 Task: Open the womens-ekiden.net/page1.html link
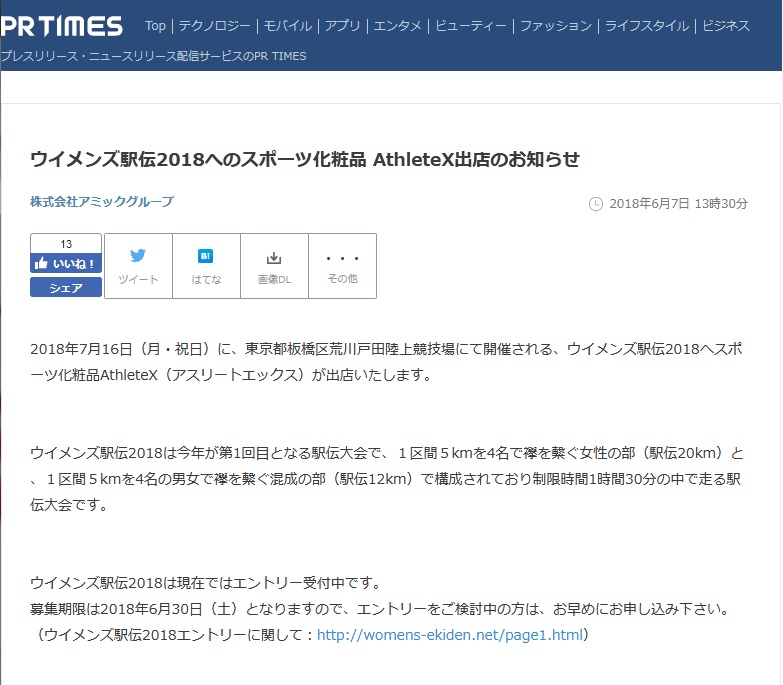pyautogui.click(x=450, y=635)
